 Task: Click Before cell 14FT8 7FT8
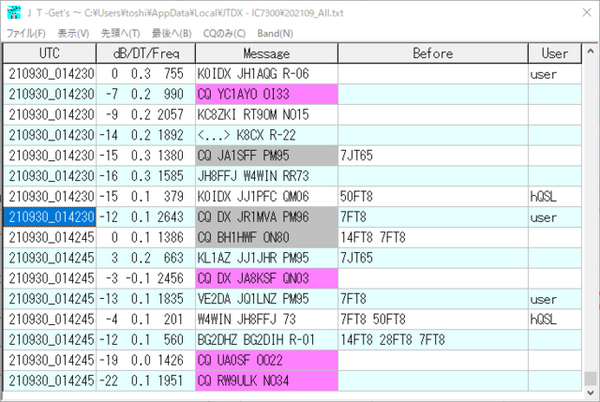pos(433,238)
